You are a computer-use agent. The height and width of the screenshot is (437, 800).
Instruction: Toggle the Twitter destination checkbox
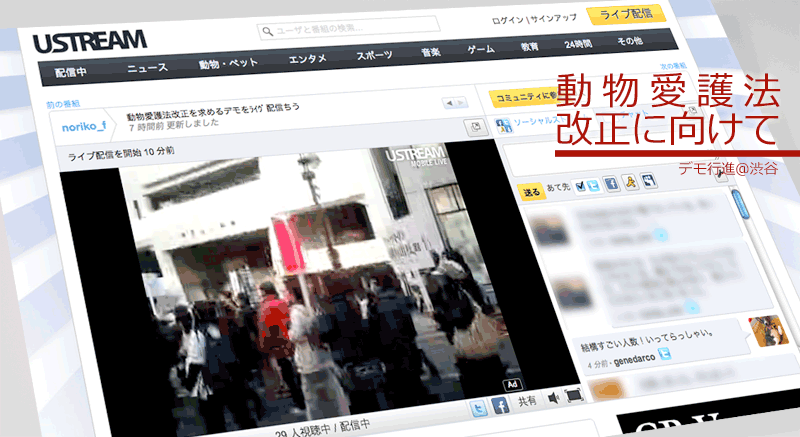click(x=580, y=187)
